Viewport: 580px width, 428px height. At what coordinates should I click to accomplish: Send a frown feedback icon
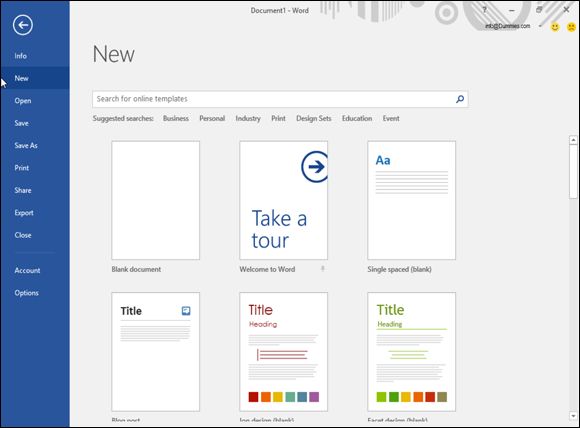571,27
